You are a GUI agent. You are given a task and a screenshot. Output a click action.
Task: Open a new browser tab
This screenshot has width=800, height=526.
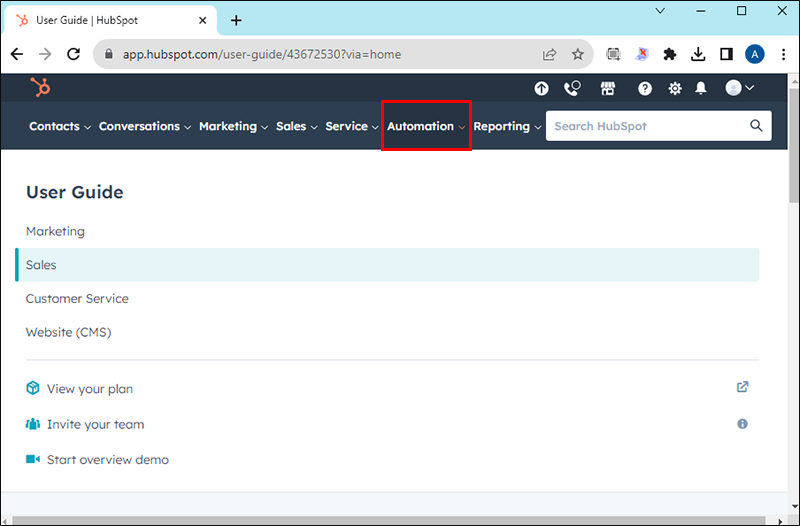coord(236,20)
